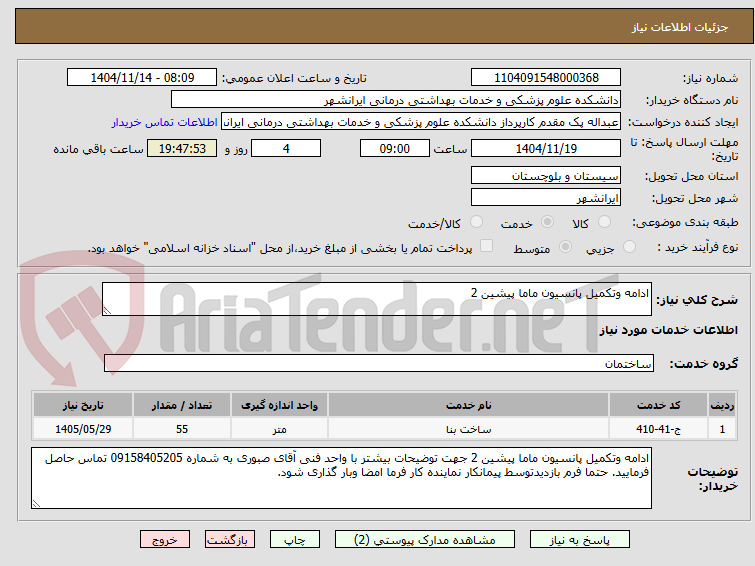Select the جزیی purchase type radio
The image size is (755, 566).
(x=629, y=247)
